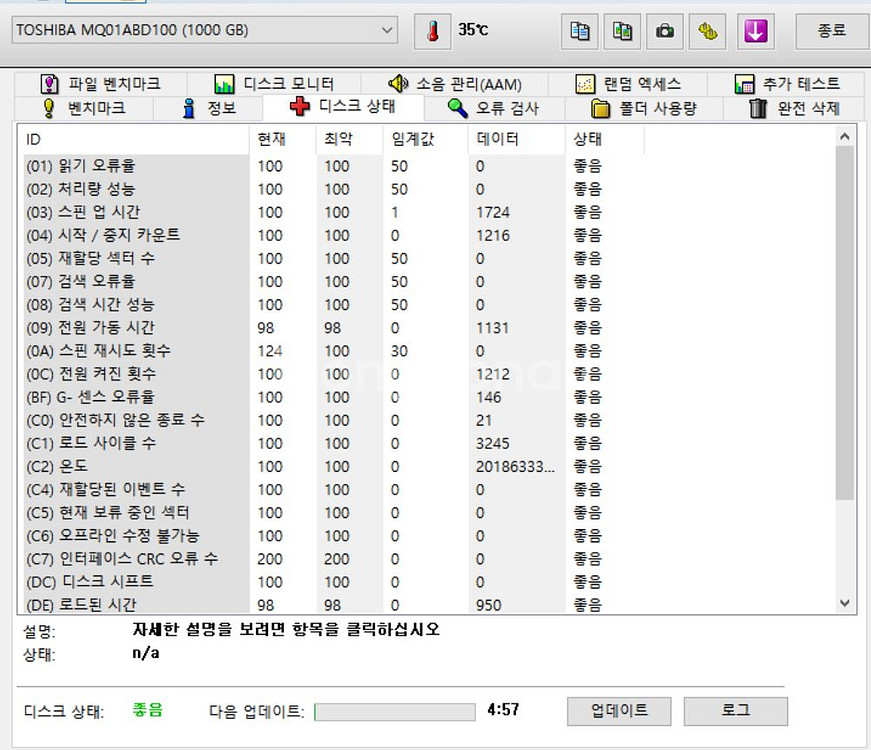
Task: Select the (C0) 안전하지 않은 종료 수 row
Action: (333, 421)
